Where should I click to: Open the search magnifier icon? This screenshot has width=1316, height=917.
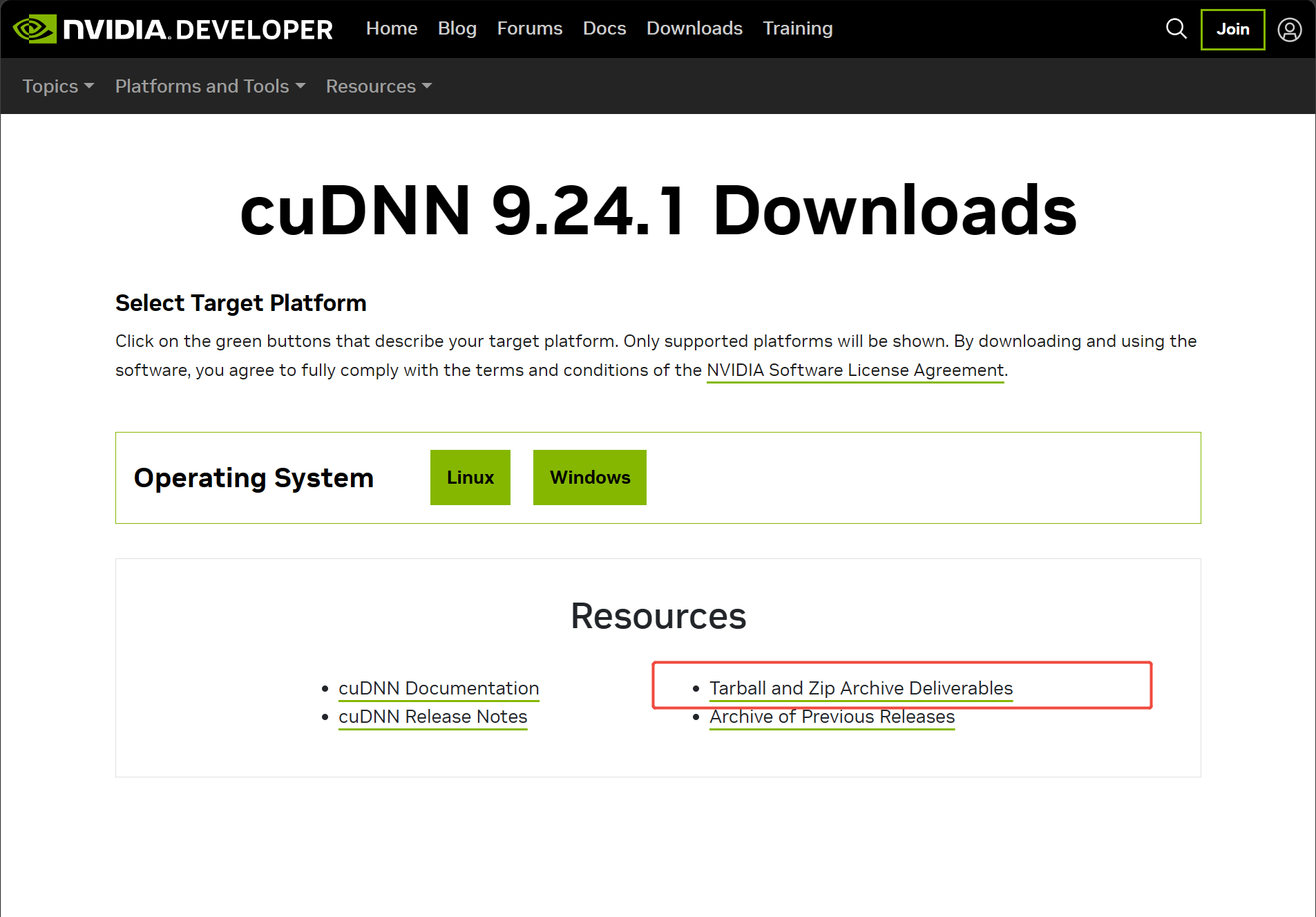(x=1176, y=29)
